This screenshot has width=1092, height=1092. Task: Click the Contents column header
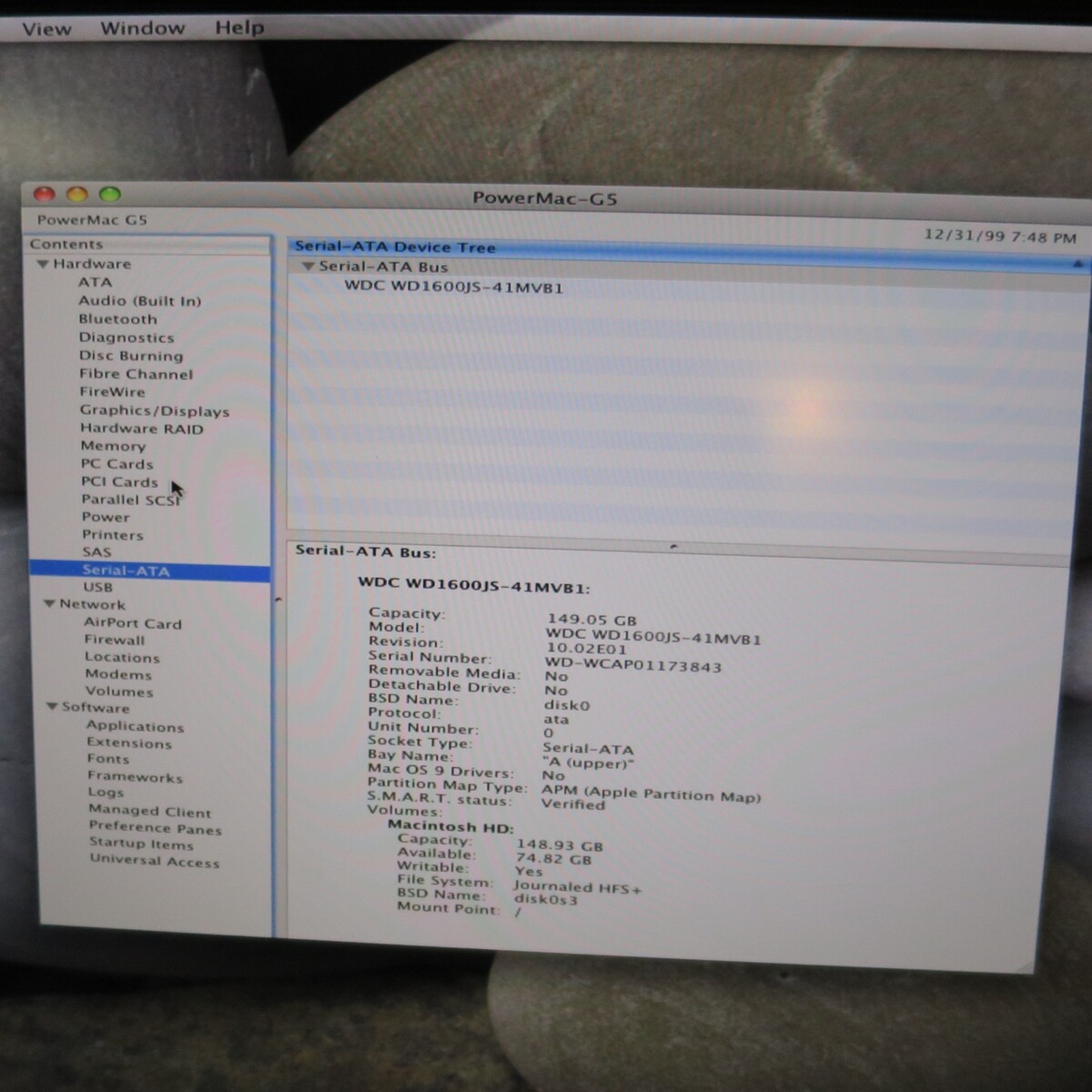click(x=149, y=244)
